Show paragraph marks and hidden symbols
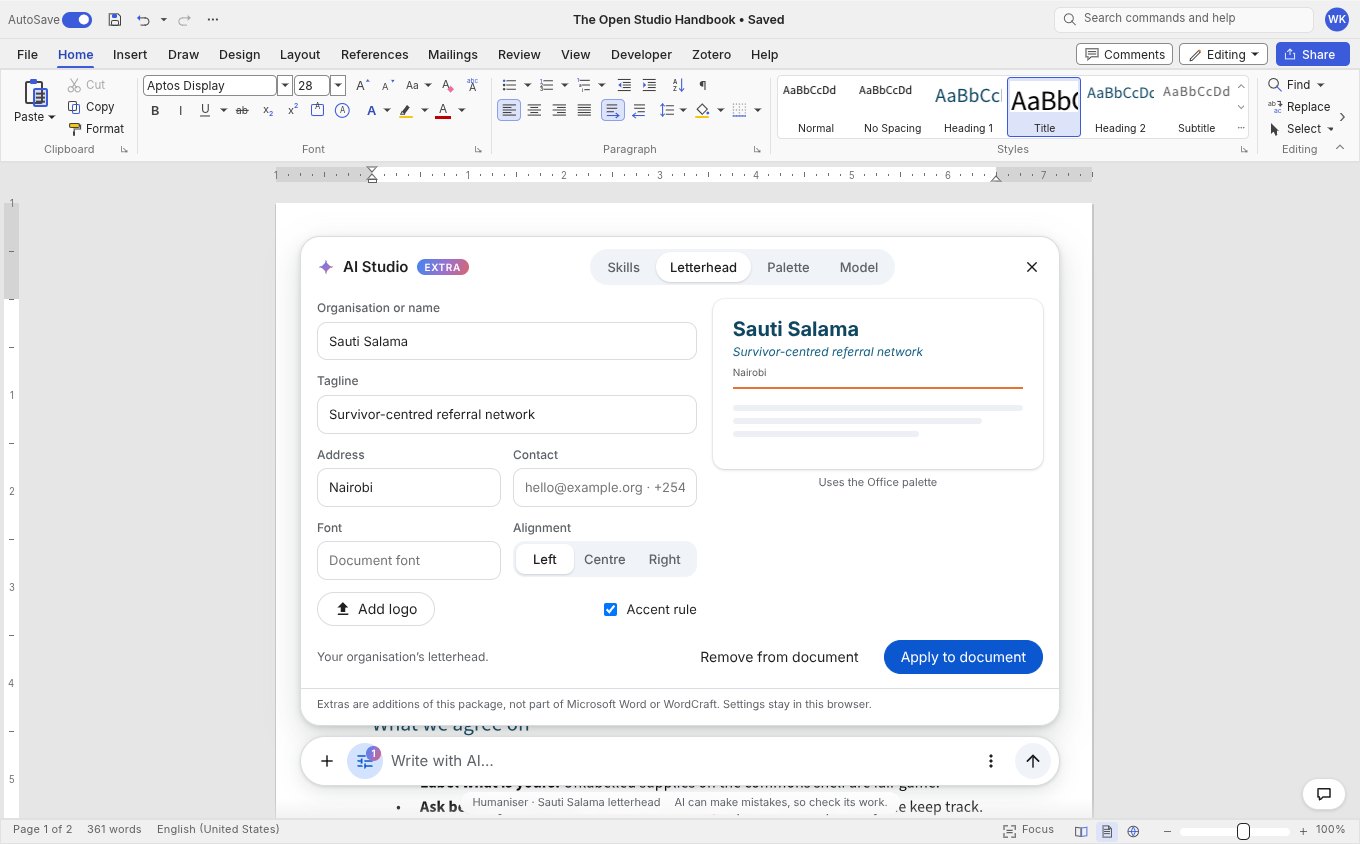The height and width of the screenshot is (844, 1360). point(703,86)
